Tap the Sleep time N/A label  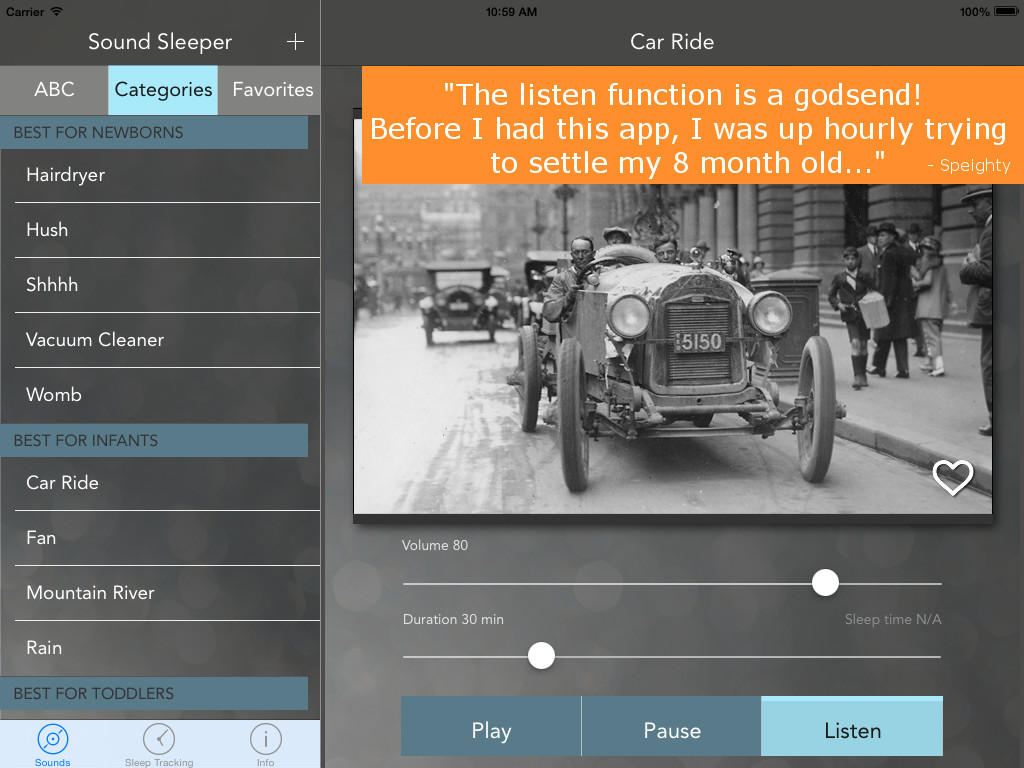click(893, 619)
